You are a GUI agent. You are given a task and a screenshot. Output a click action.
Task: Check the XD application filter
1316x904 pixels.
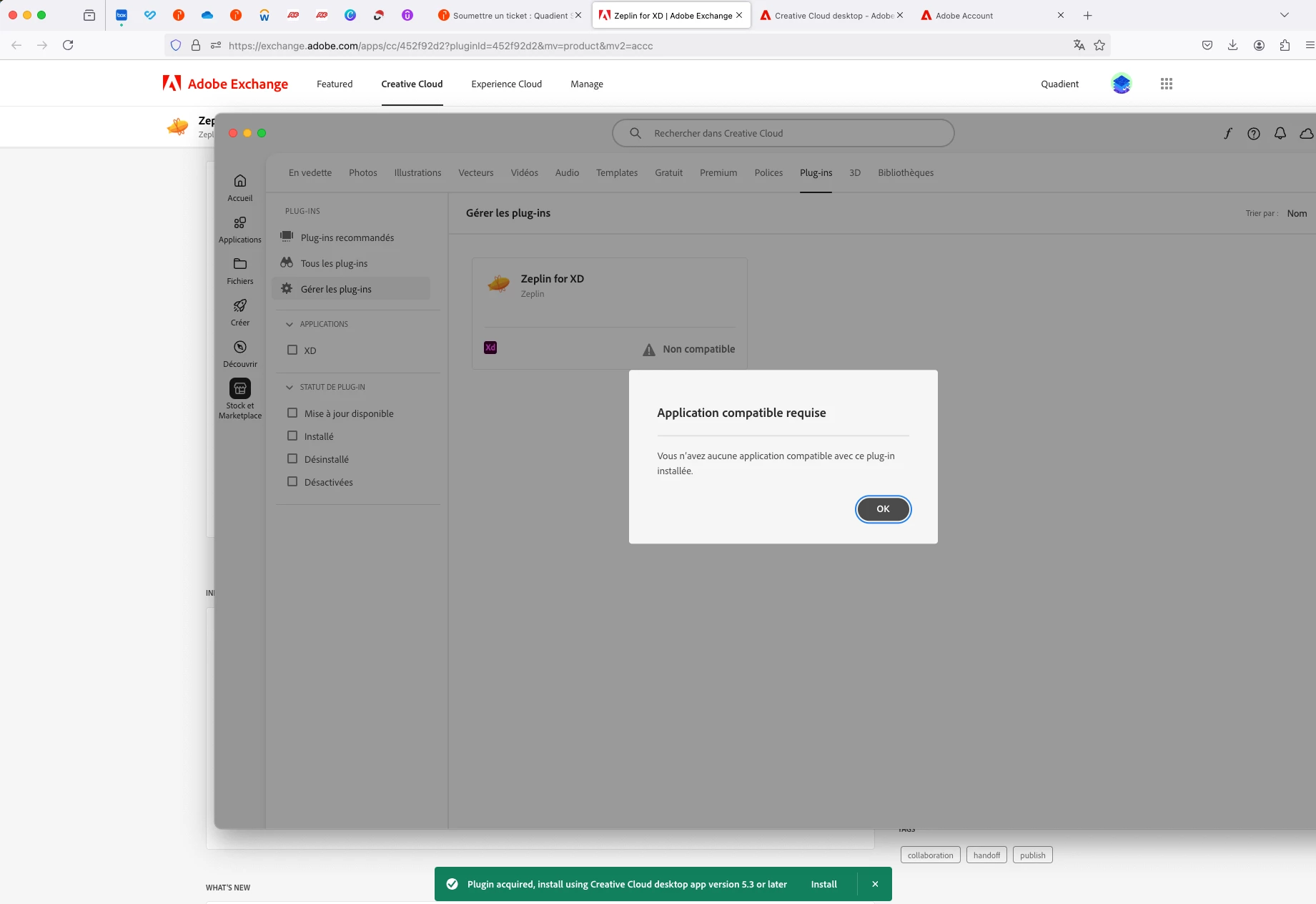(x=292, y=350)
